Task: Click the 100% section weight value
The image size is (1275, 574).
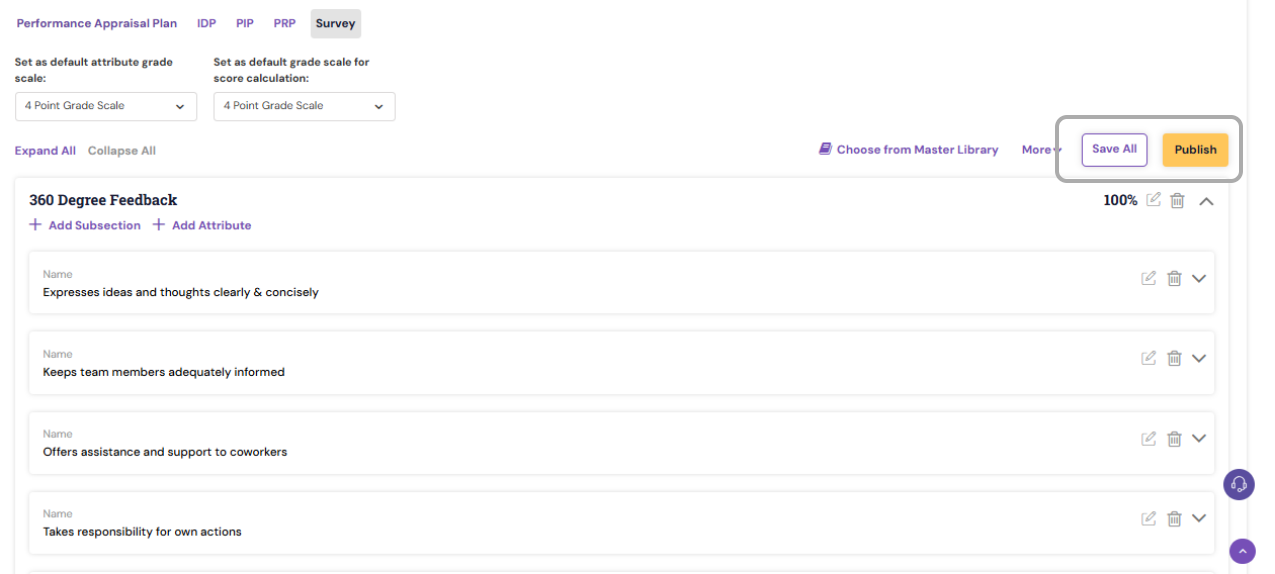Action: tap(1120, 200)
